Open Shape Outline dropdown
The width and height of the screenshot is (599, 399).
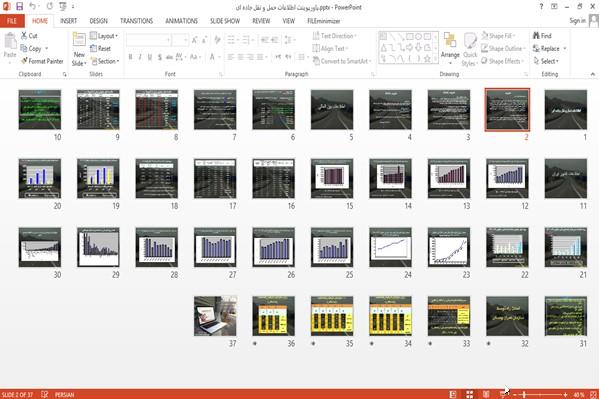503,48
